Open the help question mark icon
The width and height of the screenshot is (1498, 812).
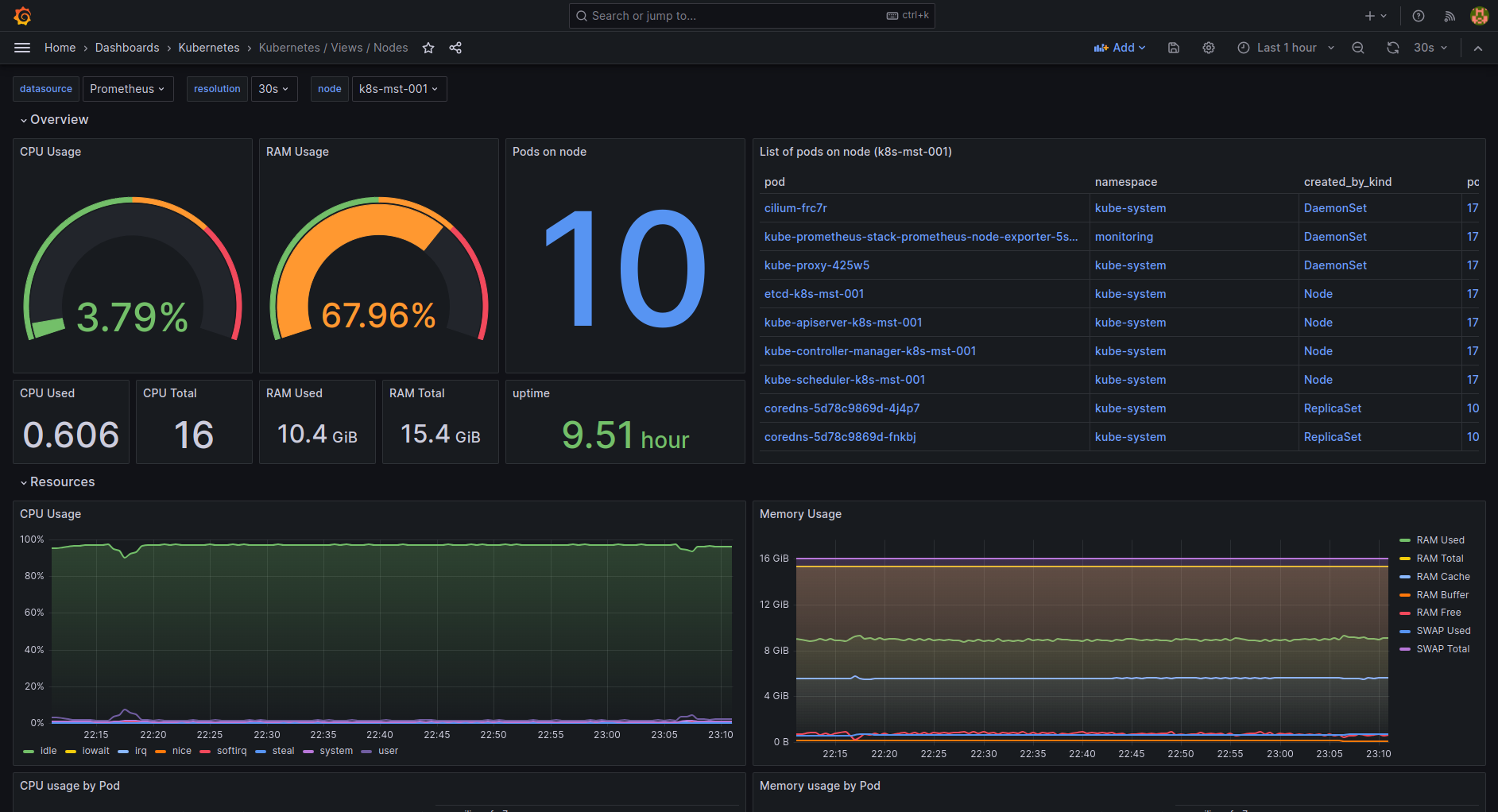point(1419,16)
